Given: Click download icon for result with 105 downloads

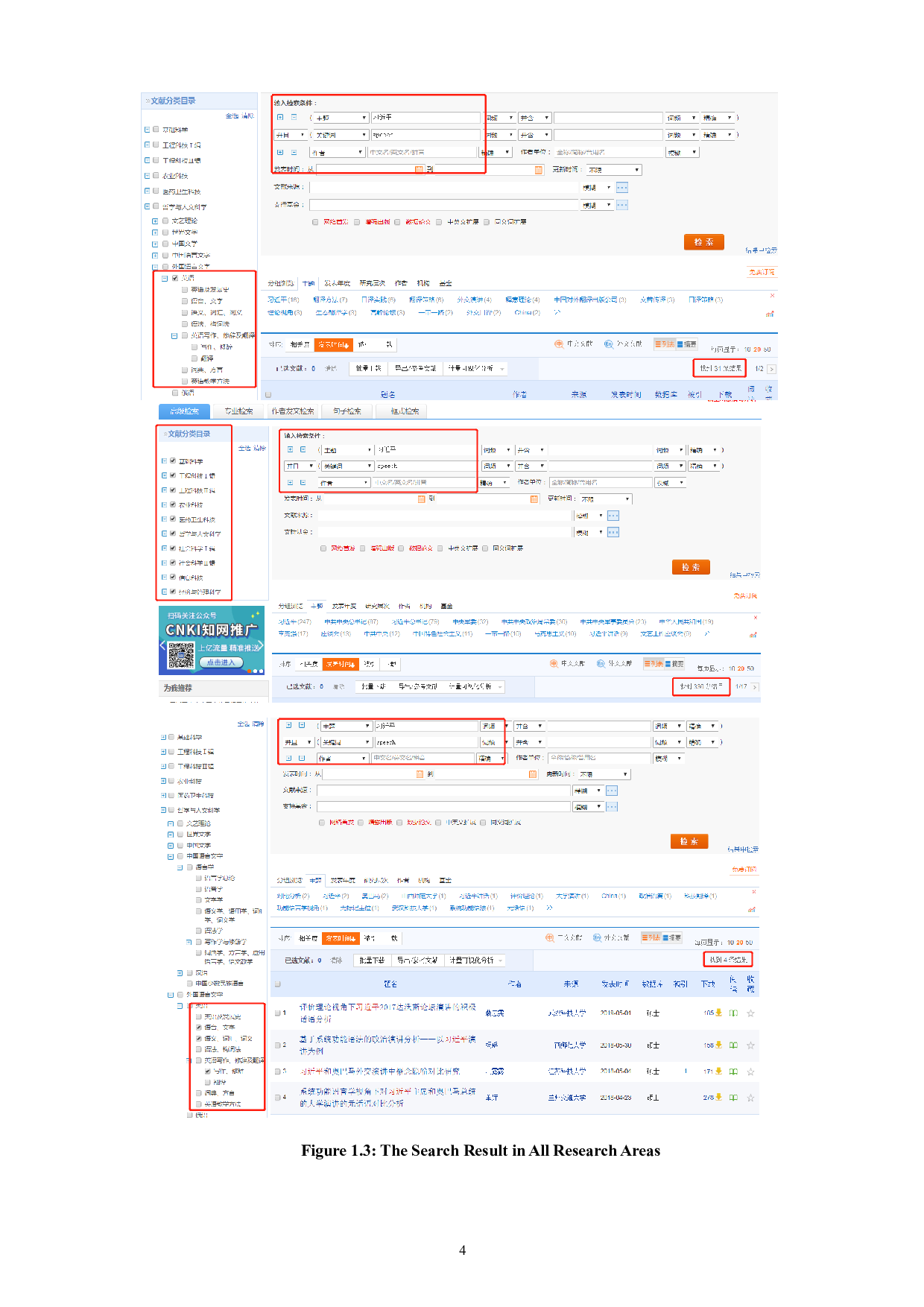Looking at the screenshot, I should [x=718, y=1013].
